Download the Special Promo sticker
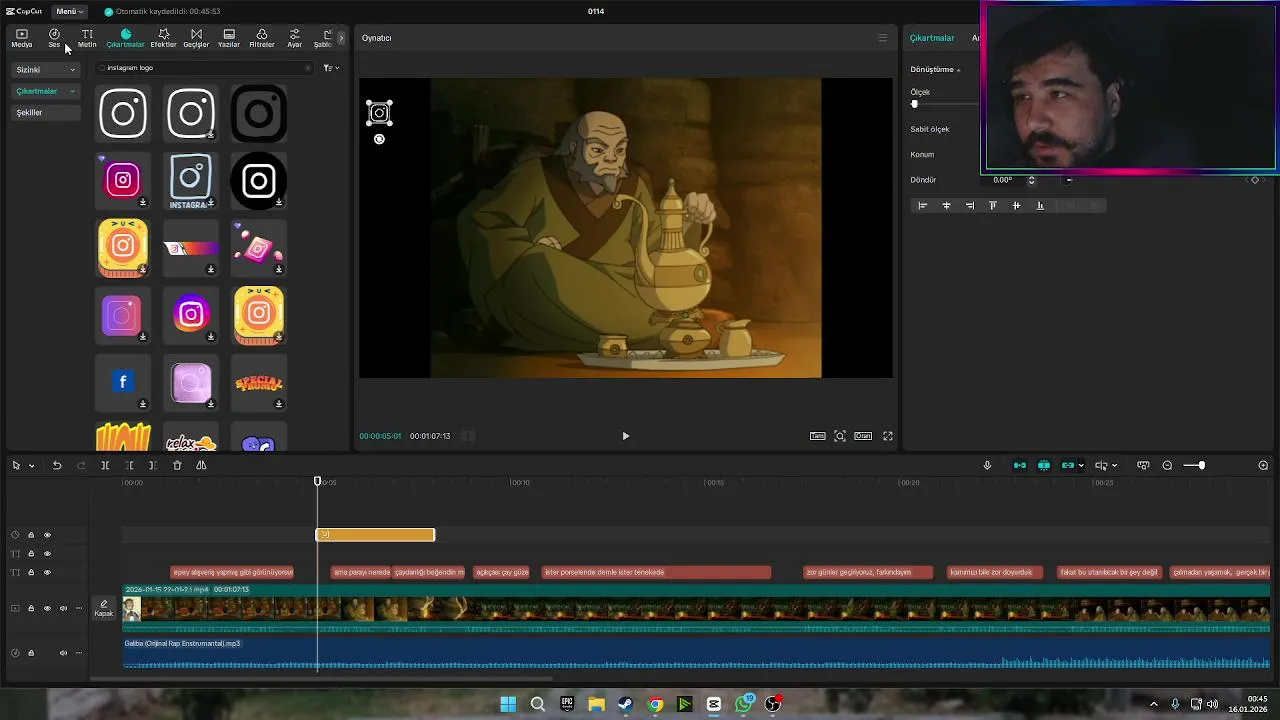 [x=279, y=404]
